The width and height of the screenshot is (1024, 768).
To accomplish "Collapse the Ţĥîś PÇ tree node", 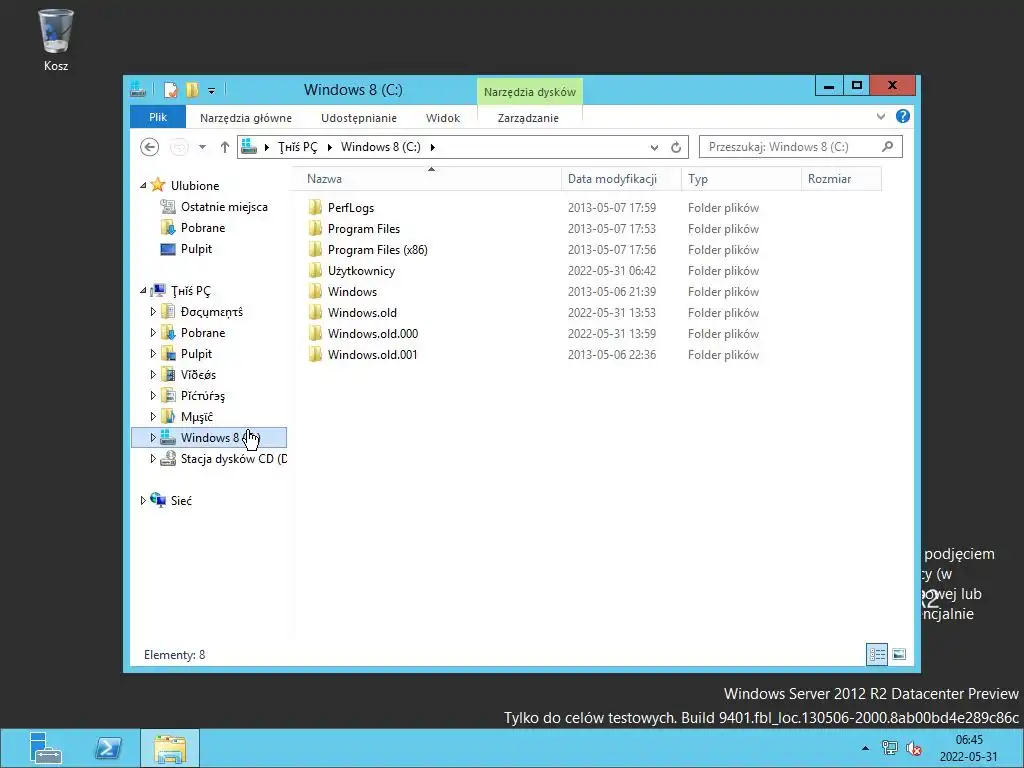I will click(x=143, y=291).
